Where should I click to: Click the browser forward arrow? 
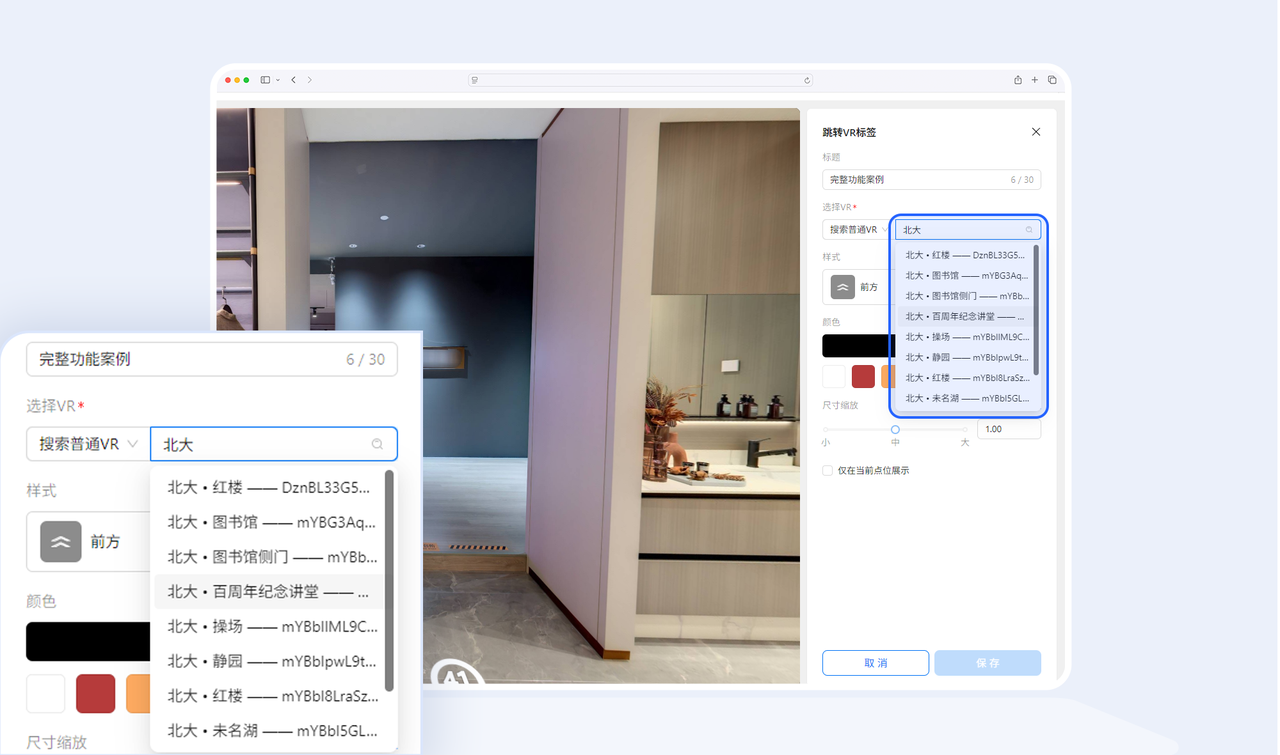point(311,79)
